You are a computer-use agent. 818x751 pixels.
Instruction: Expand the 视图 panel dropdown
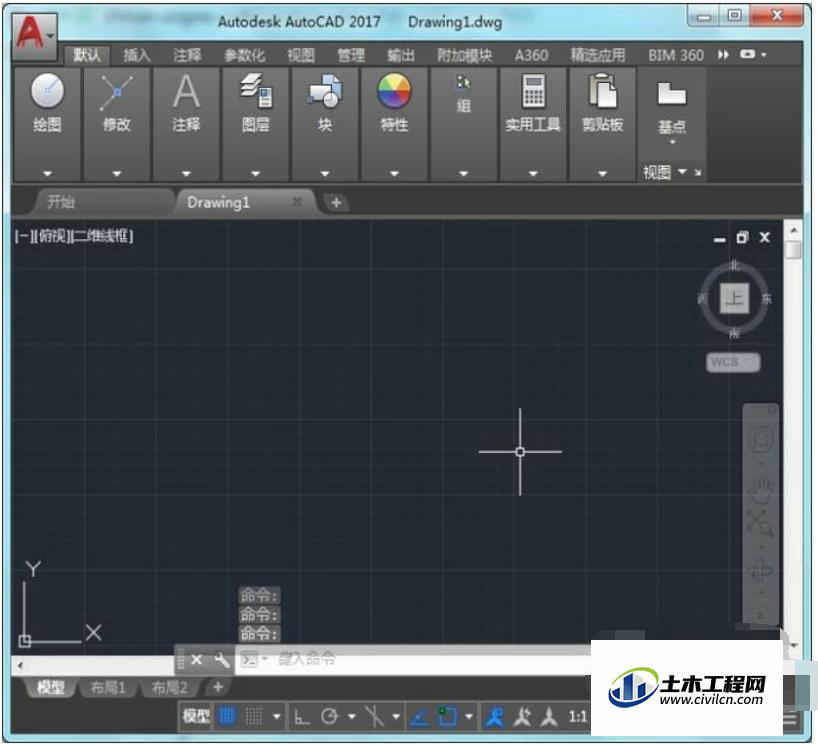(x=682, y=171)
